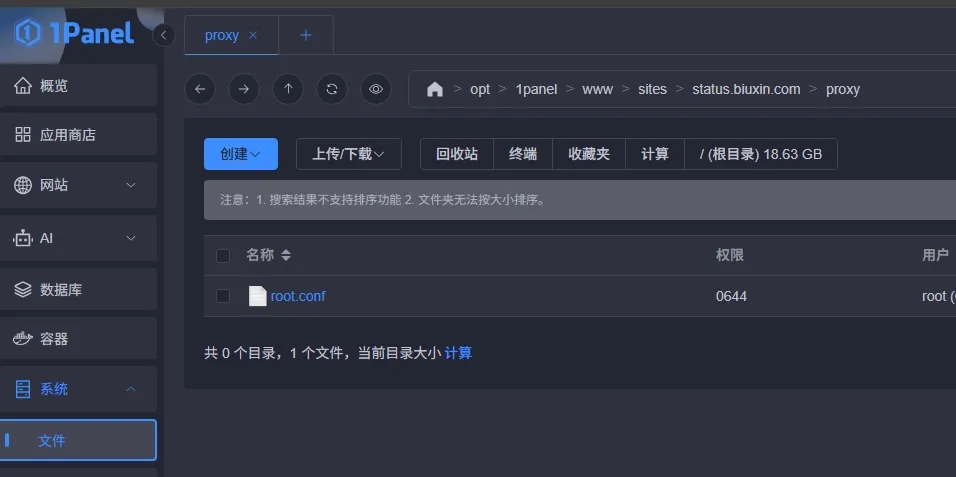Viewport: 956px width, 477px height.
Task: Tick the root.conf row checkbox
Action: (x=223, y=296)
